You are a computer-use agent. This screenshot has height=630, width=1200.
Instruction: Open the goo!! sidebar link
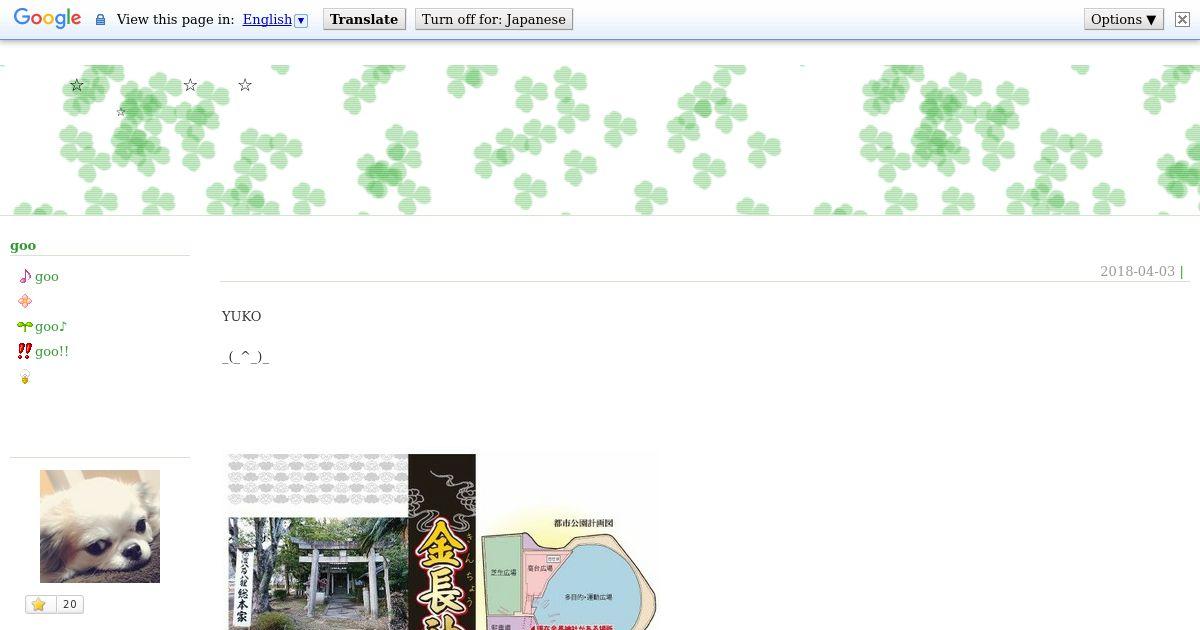tap(52, 351)
